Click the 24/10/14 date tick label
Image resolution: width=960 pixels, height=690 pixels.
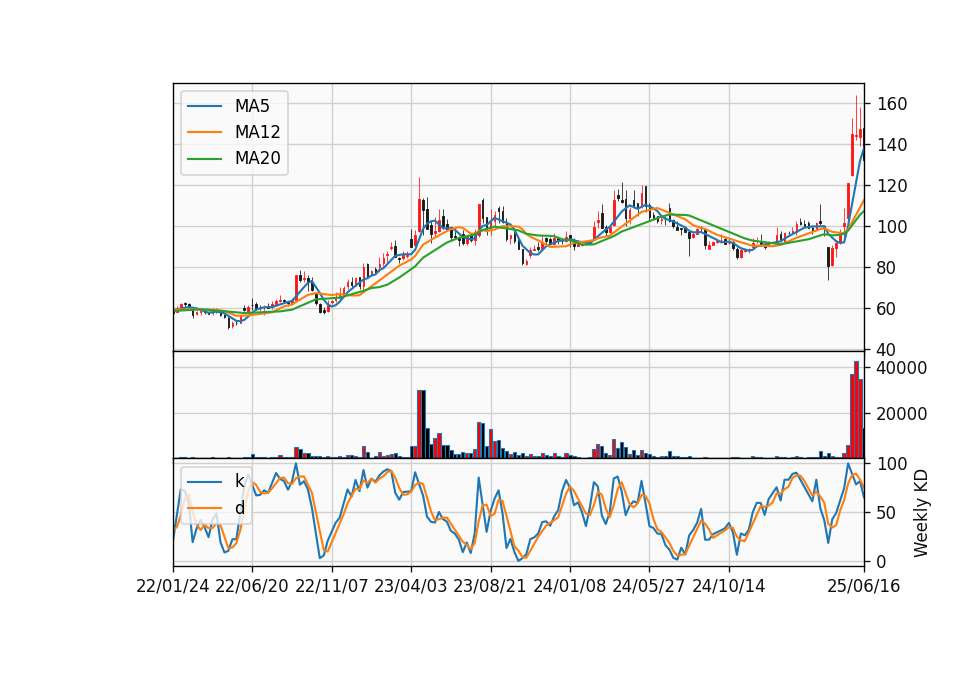click(x=729, y=587)
